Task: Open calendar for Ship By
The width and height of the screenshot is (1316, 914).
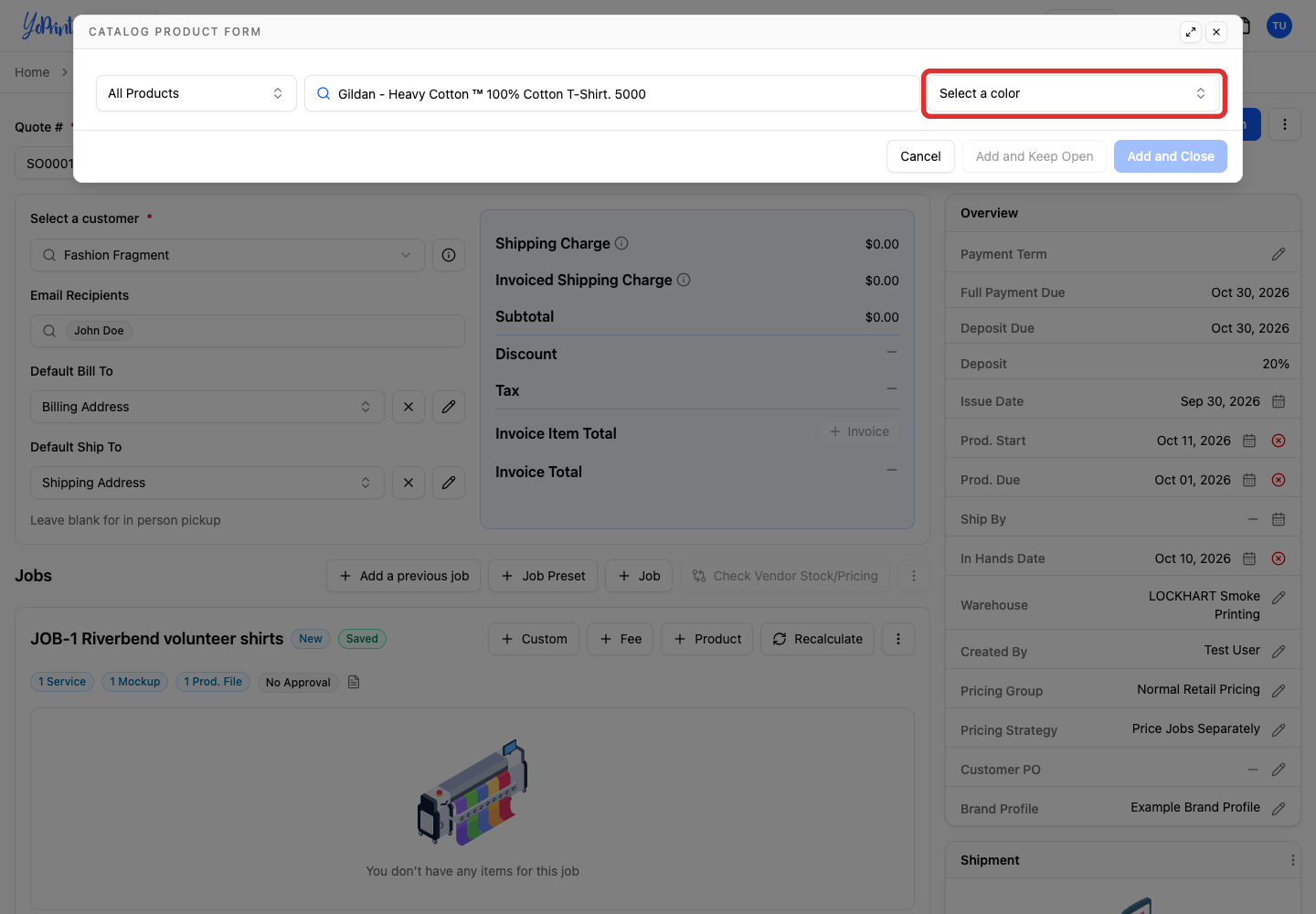Action: 1279,519
